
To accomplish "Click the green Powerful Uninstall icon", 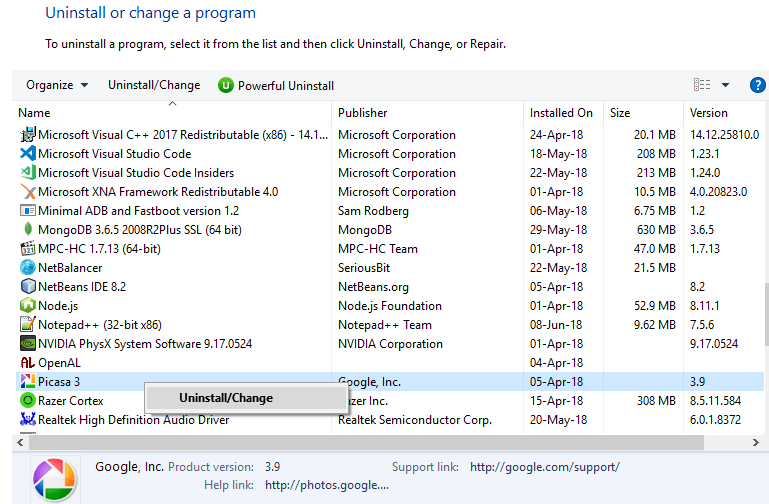I will pos(226,85).
